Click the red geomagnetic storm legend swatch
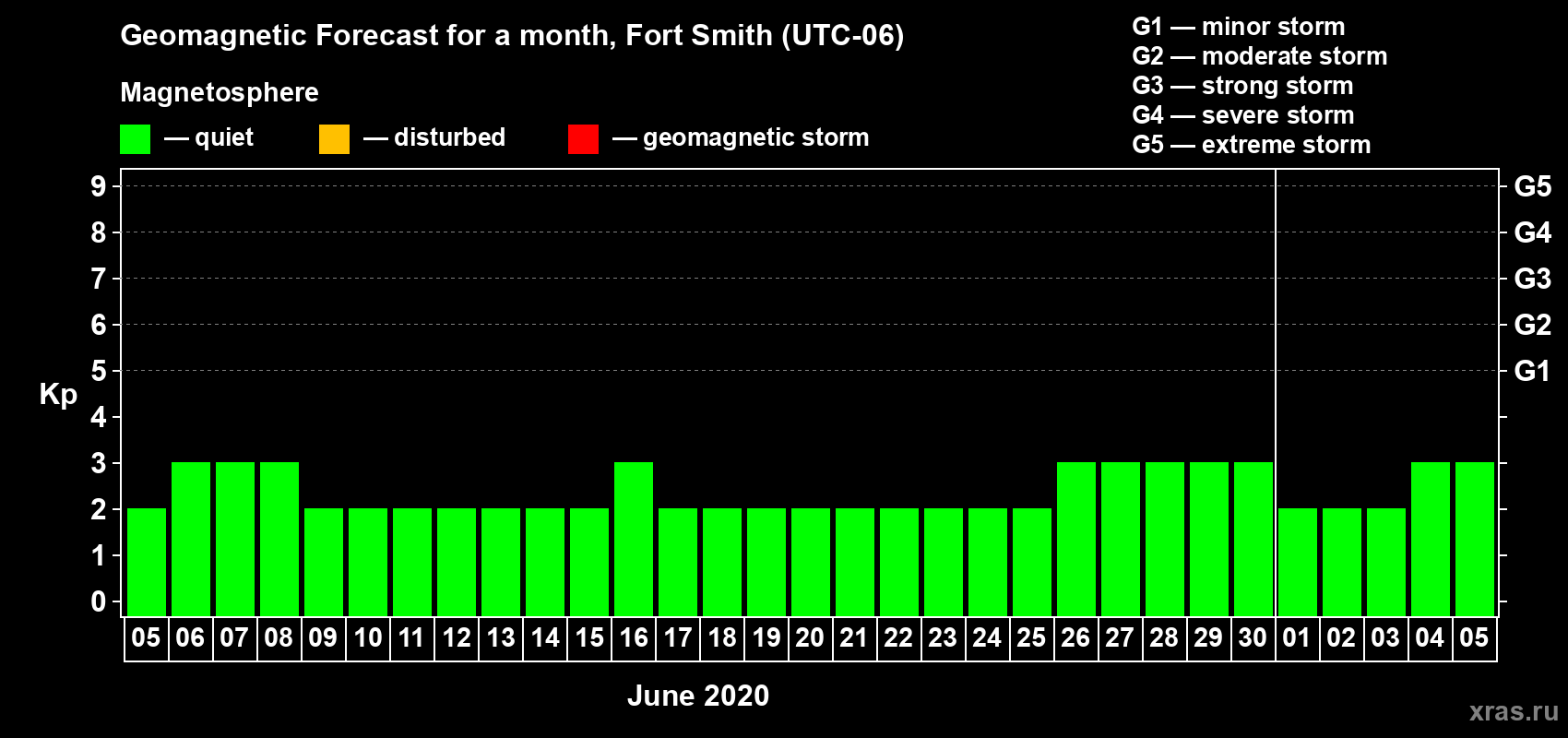Viewport: 1568px width, 738px height. tap(583, 139)
